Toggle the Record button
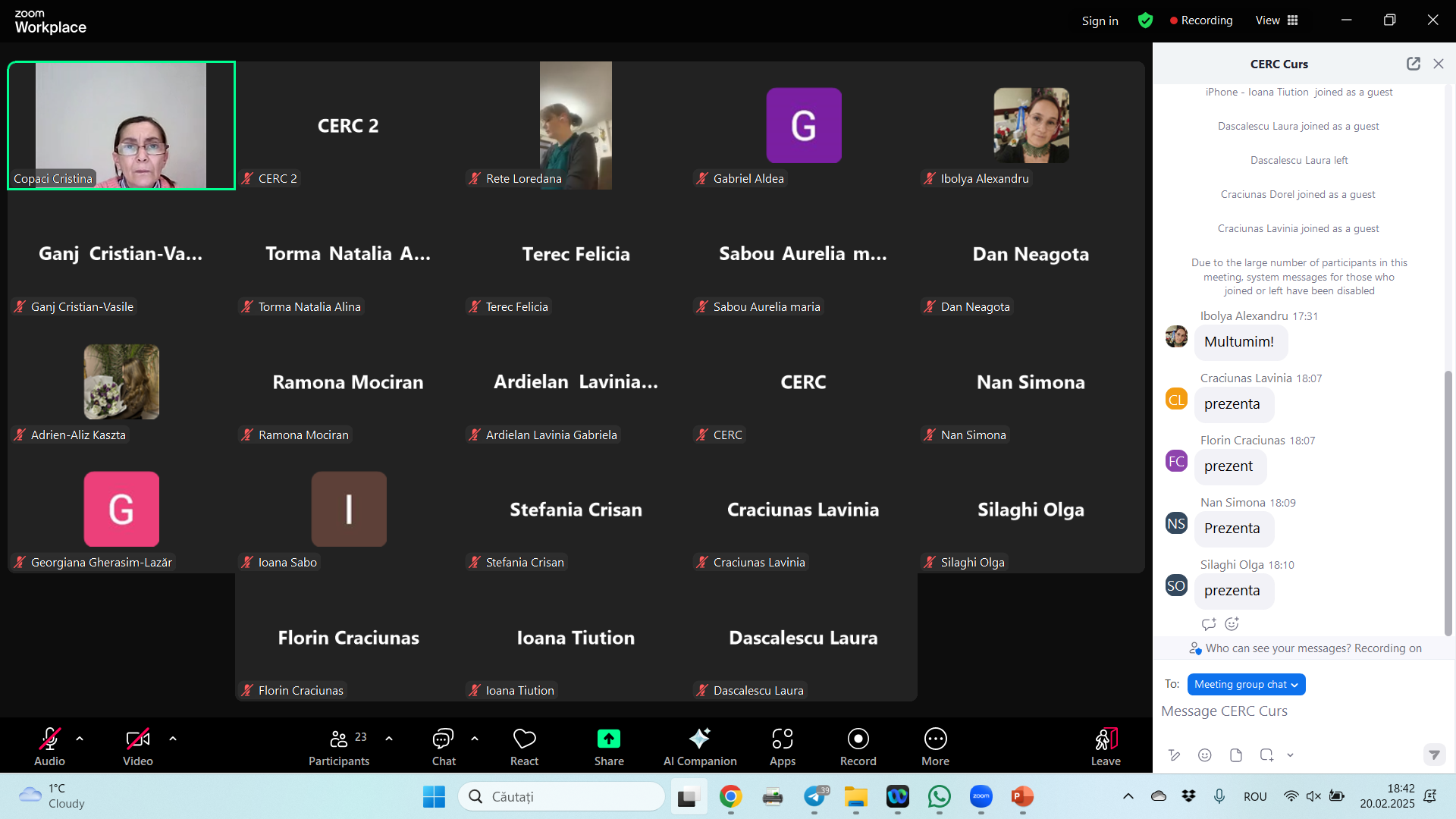This screenshot has height=819, width=1456. click(858, 746)
